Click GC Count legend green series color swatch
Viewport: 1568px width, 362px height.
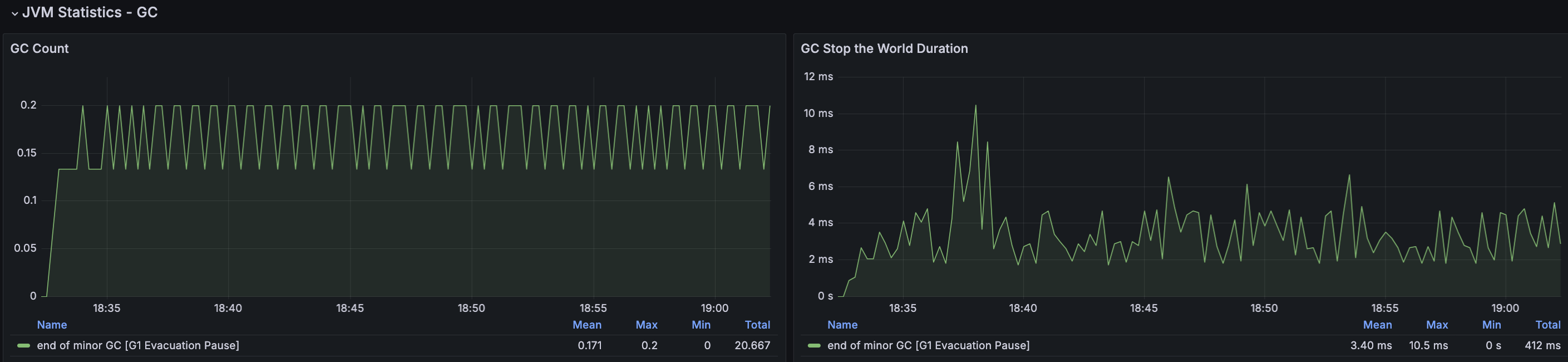pos(24,345)
